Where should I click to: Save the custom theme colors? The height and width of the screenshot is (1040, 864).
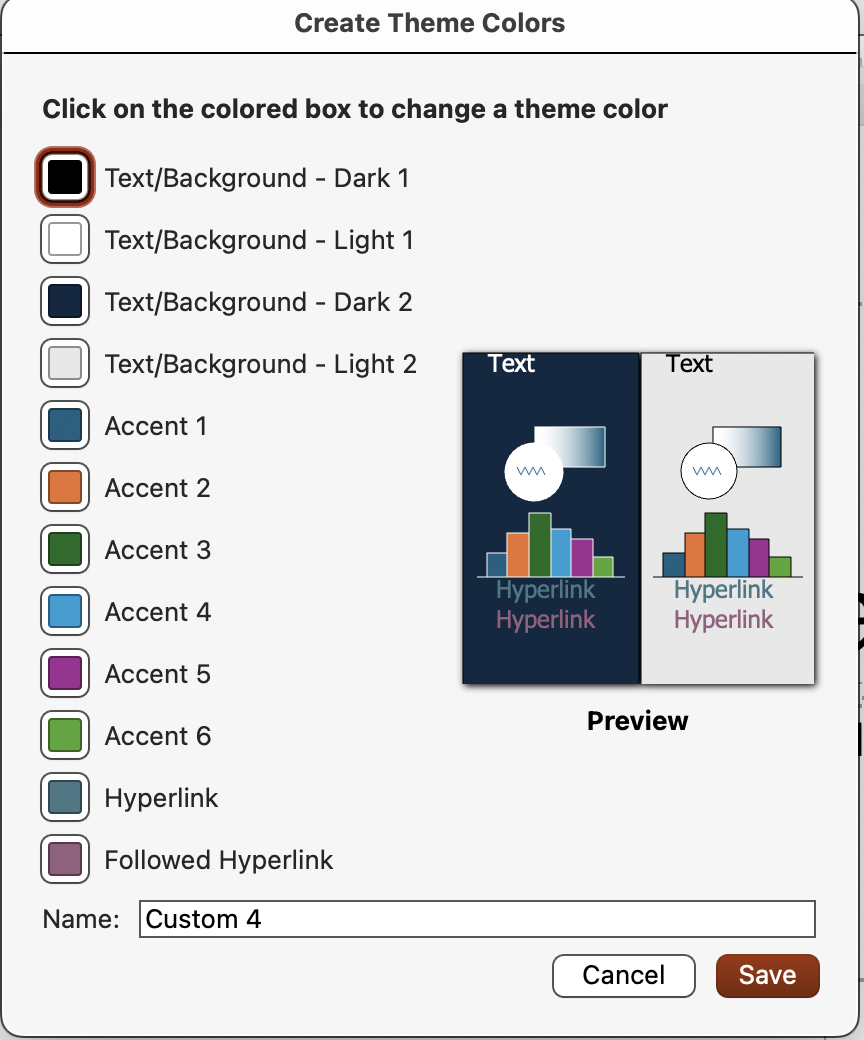tap(767, 976)
